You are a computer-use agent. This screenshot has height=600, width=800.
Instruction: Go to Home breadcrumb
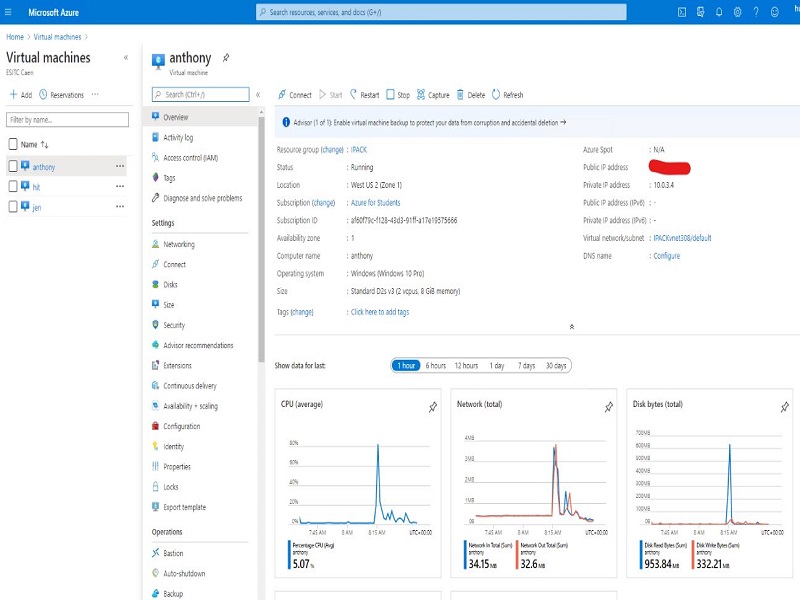pos(15,37)
